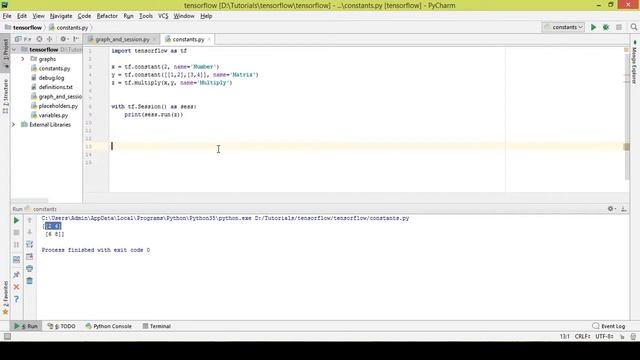Toggle Scroll to End icon in Run panel
This screenshot has width=640, height=360.
29,257
